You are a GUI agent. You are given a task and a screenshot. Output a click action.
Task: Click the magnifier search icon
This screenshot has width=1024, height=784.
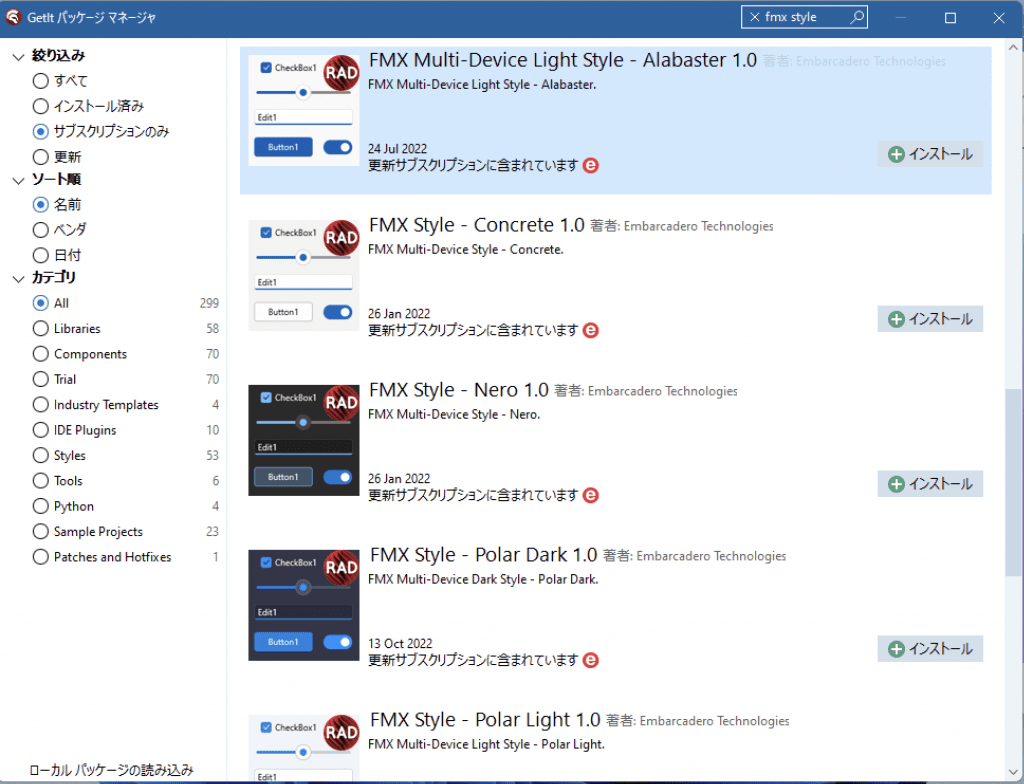[x=856, y=17]
